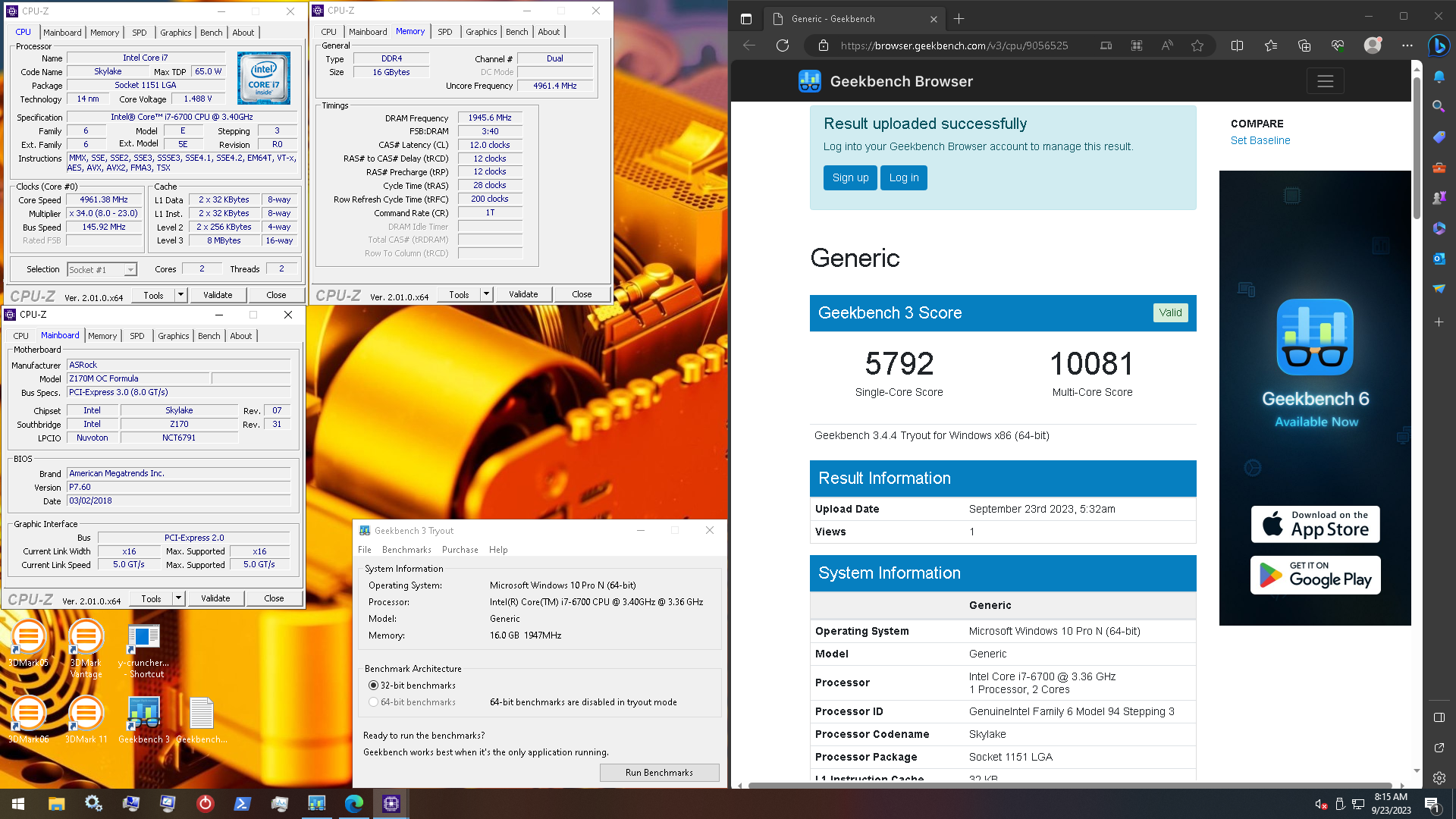Add a new Edge sidebar app
The width and height of the screenshot is (1456, 819).
tap(1439, 322)
